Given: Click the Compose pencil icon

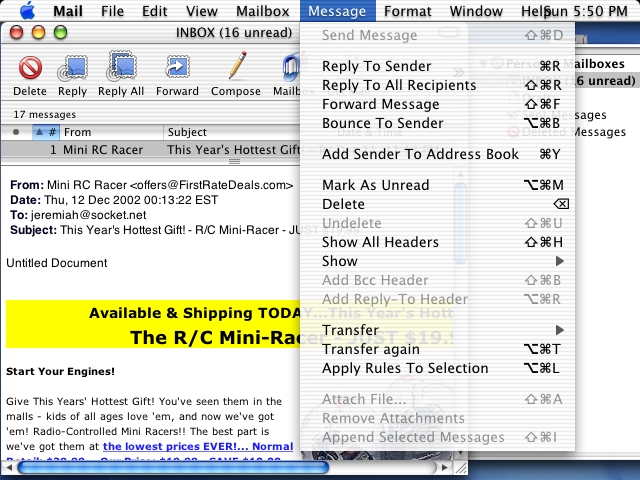Looking at the screenshot, I should coord(236,69).
